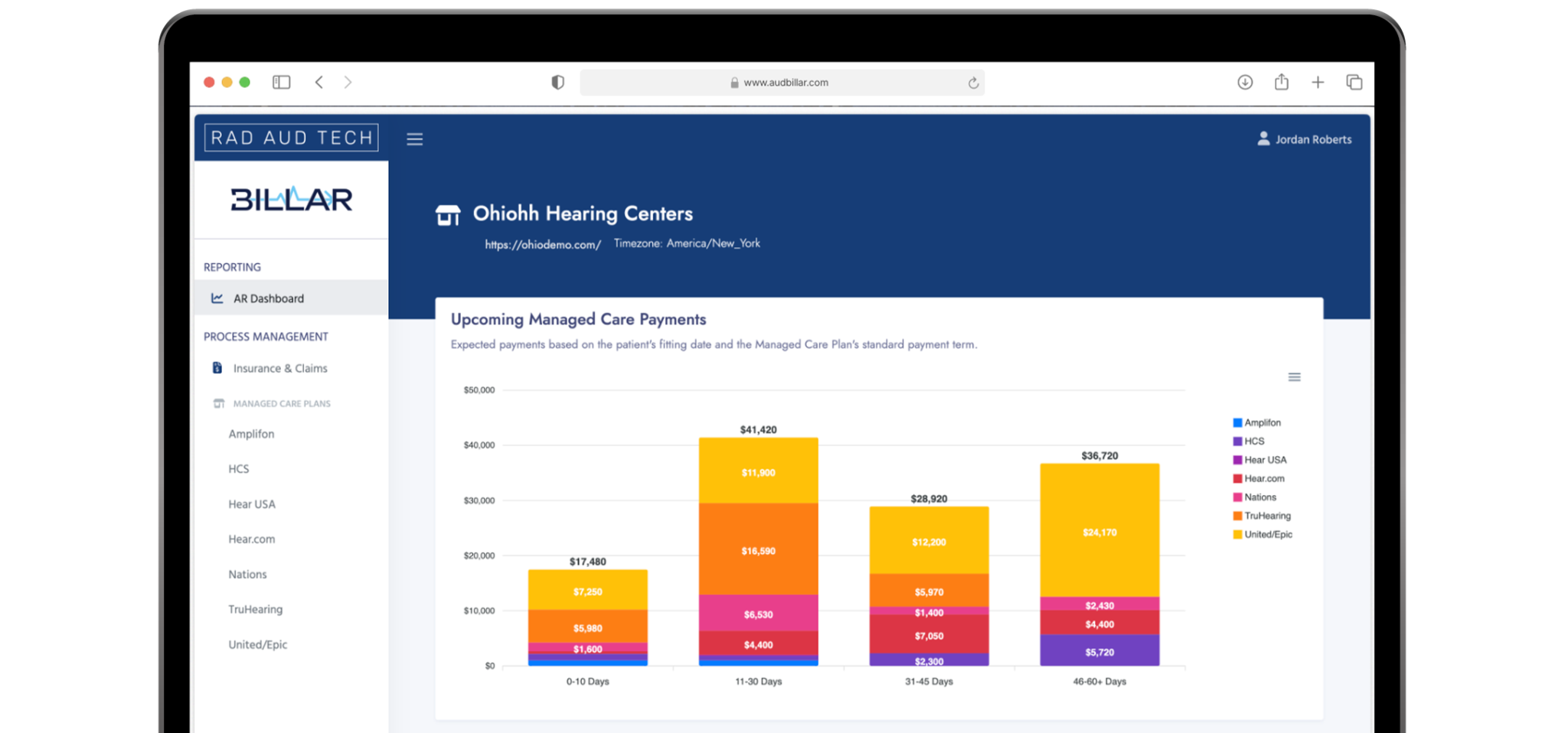Click the browser downloads icon
This screenshot has width=1568, height=733.
(x=1245, y=83)
